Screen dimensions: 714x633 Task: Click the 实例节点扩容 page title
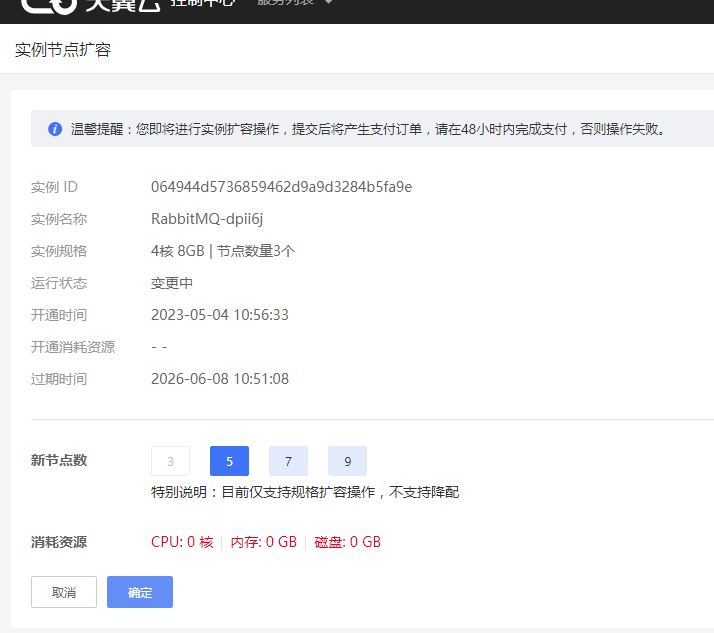pos(62,50)
